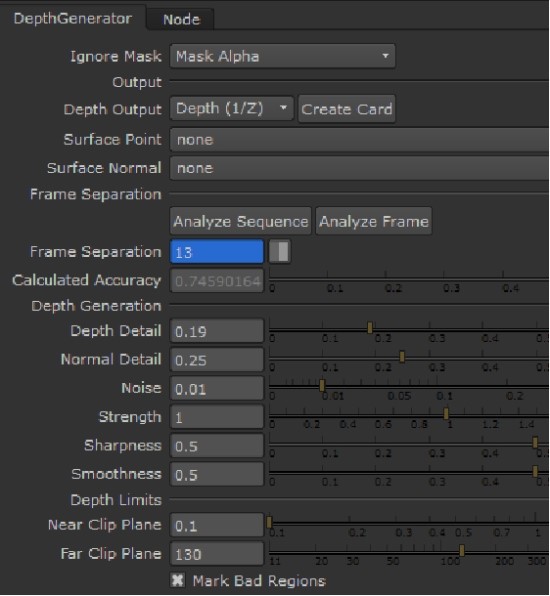Switch to the Node tab

click(181, 19)
